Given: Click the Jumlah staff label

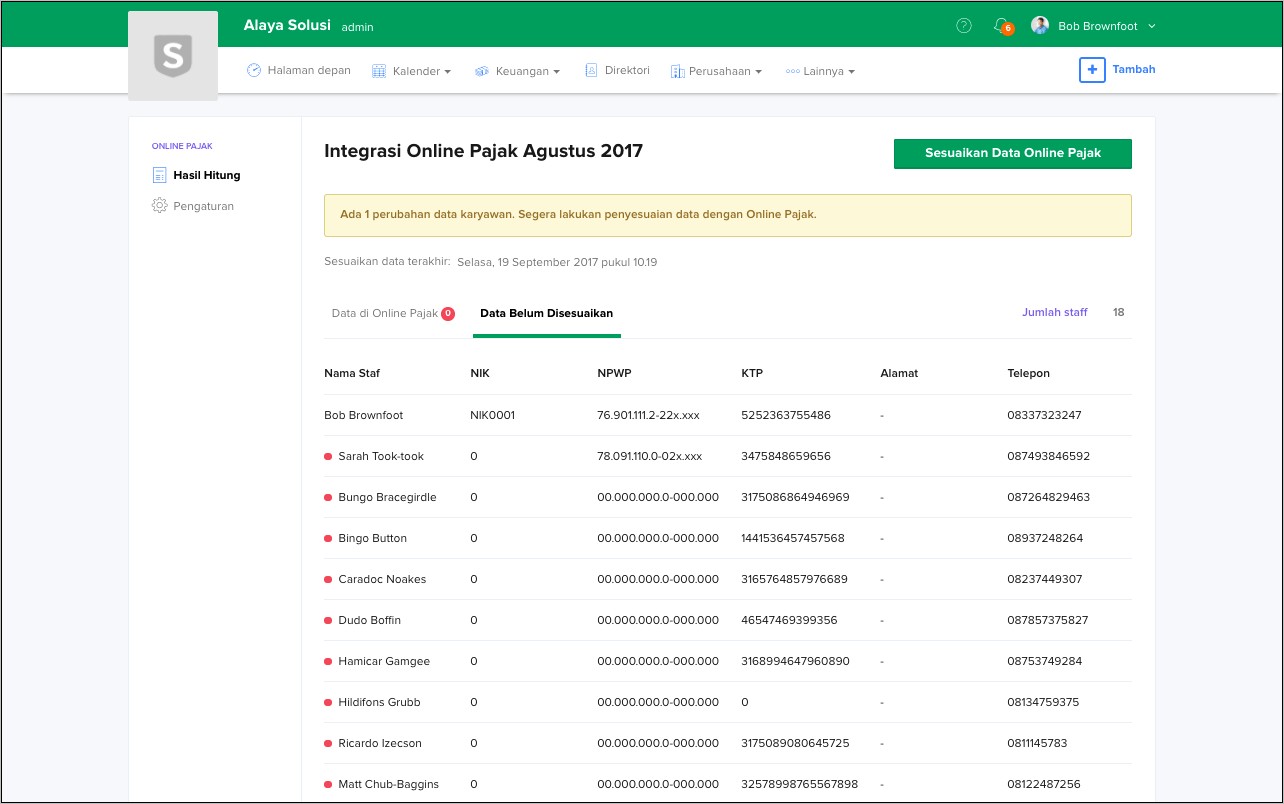Looking at the screenshot, I should [1055, 312].
